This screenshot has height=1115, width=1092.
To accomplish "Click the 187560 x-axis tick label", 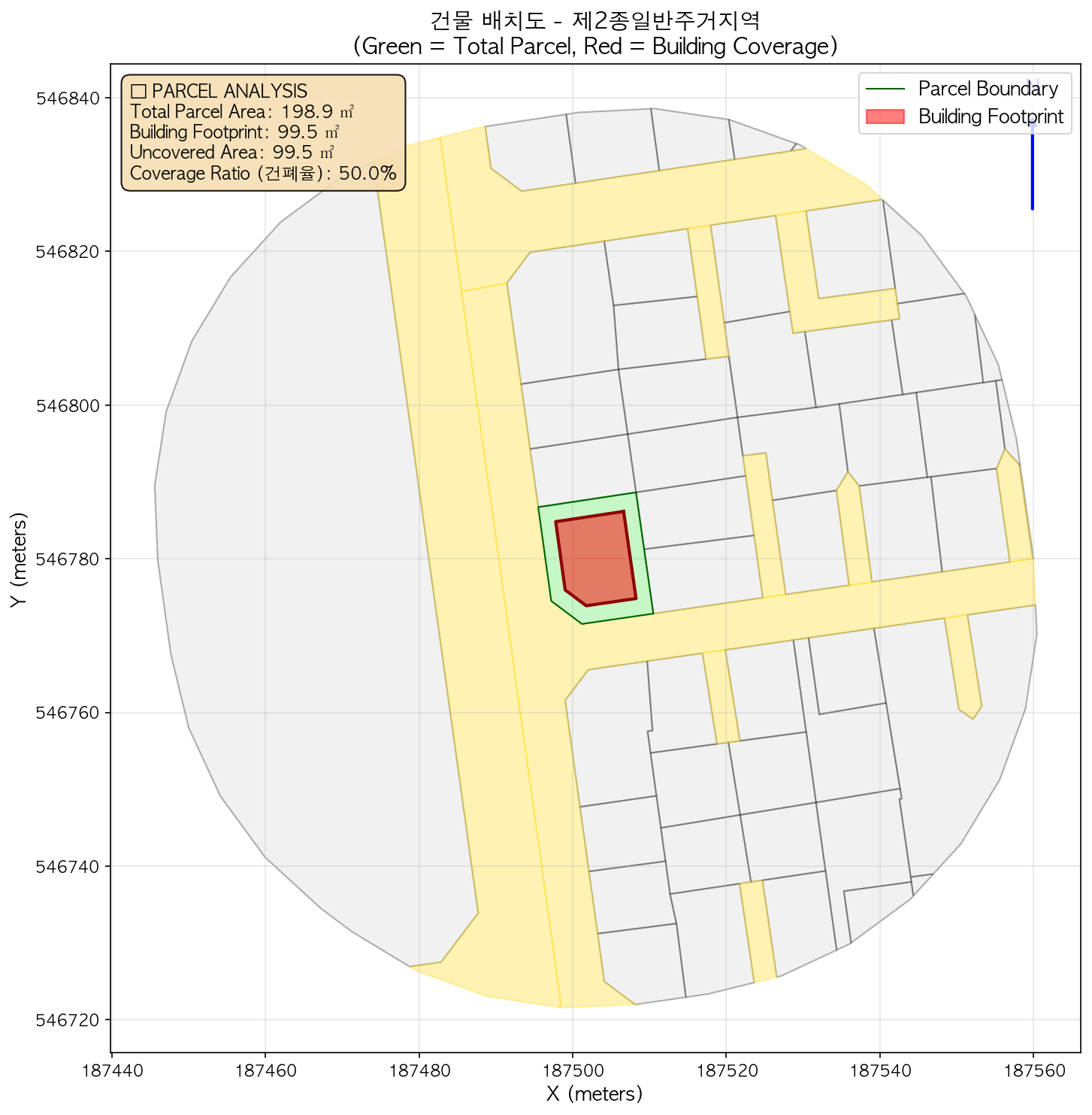I will [1033, 1070].
